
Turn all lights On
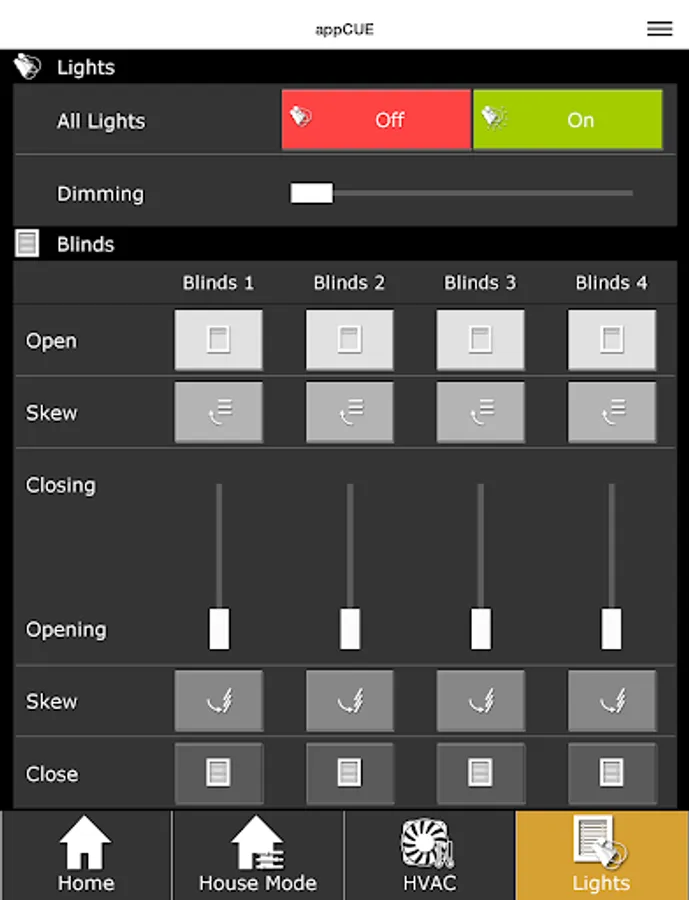(567, 120)
